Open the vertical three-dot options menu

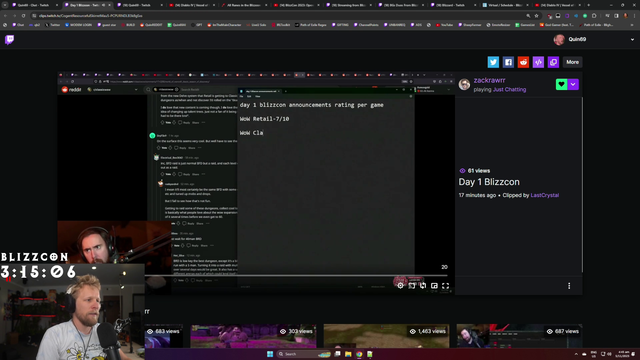[x=569, y=286]
